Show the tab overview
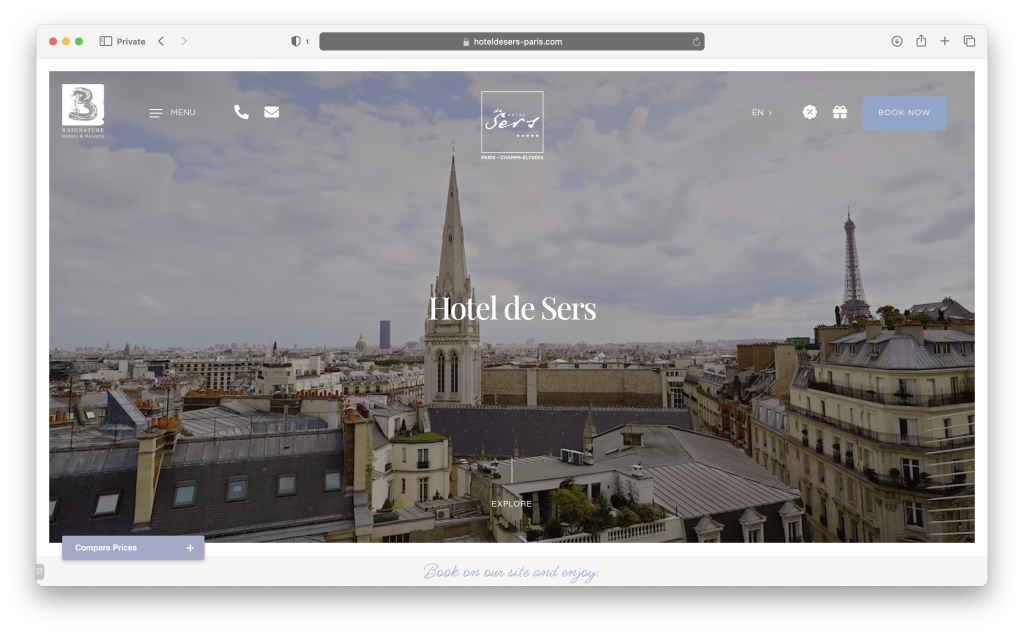 [969, 41]
